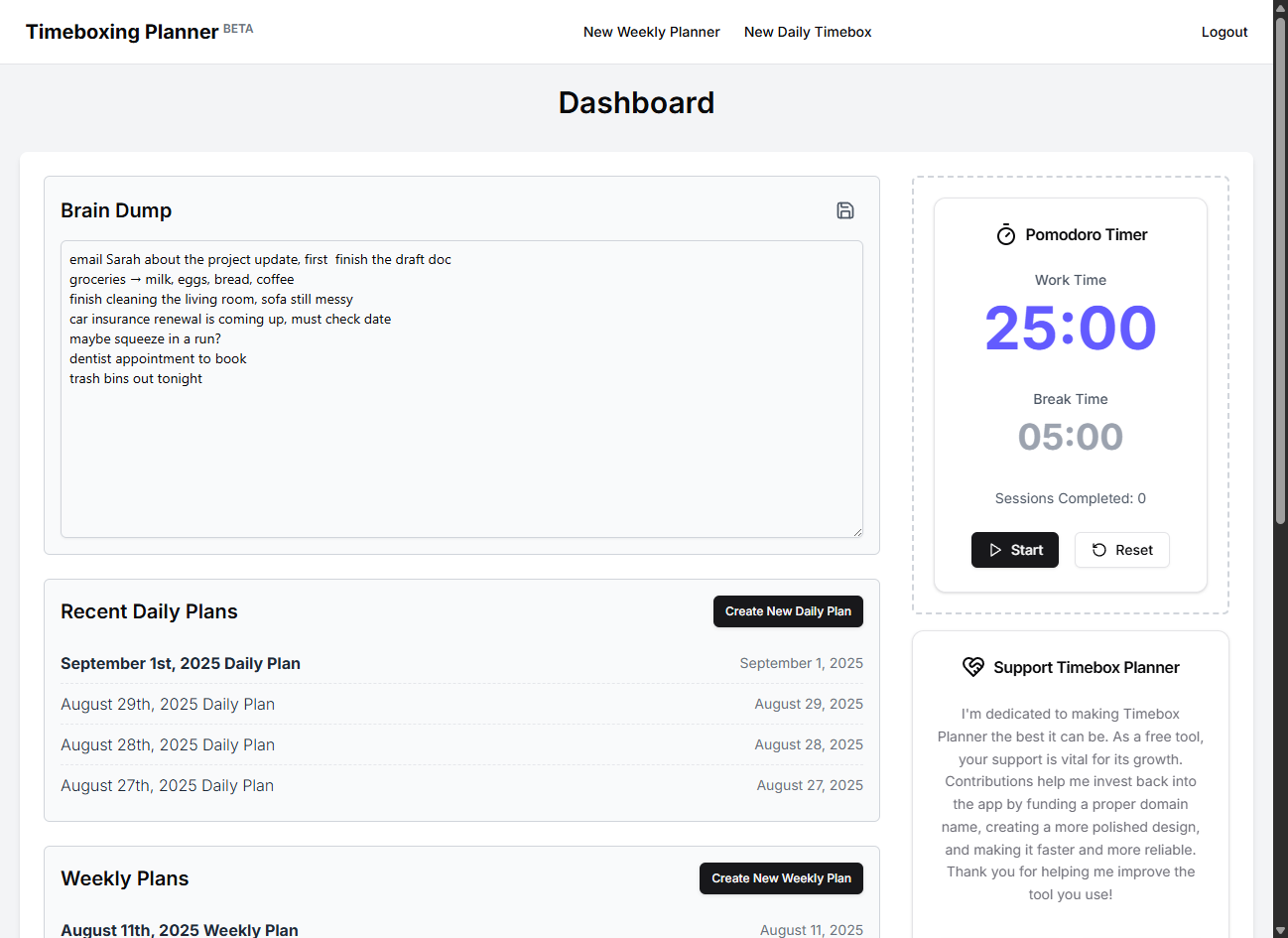Click the stopwatch icon beside Pomodoro Timer
The width and height of the screenshot is (1288, 938).
pos(1005,234)
